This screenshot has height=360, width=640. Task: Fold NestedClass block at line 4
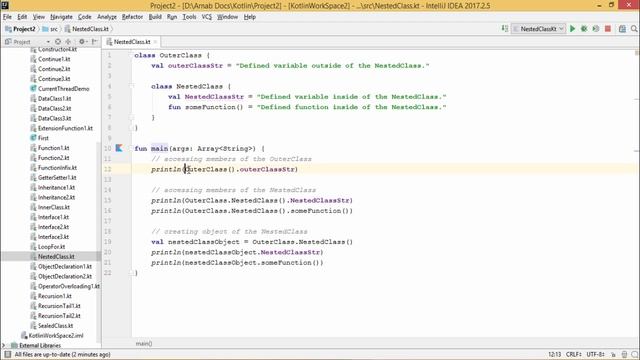[x=132, y=86]
